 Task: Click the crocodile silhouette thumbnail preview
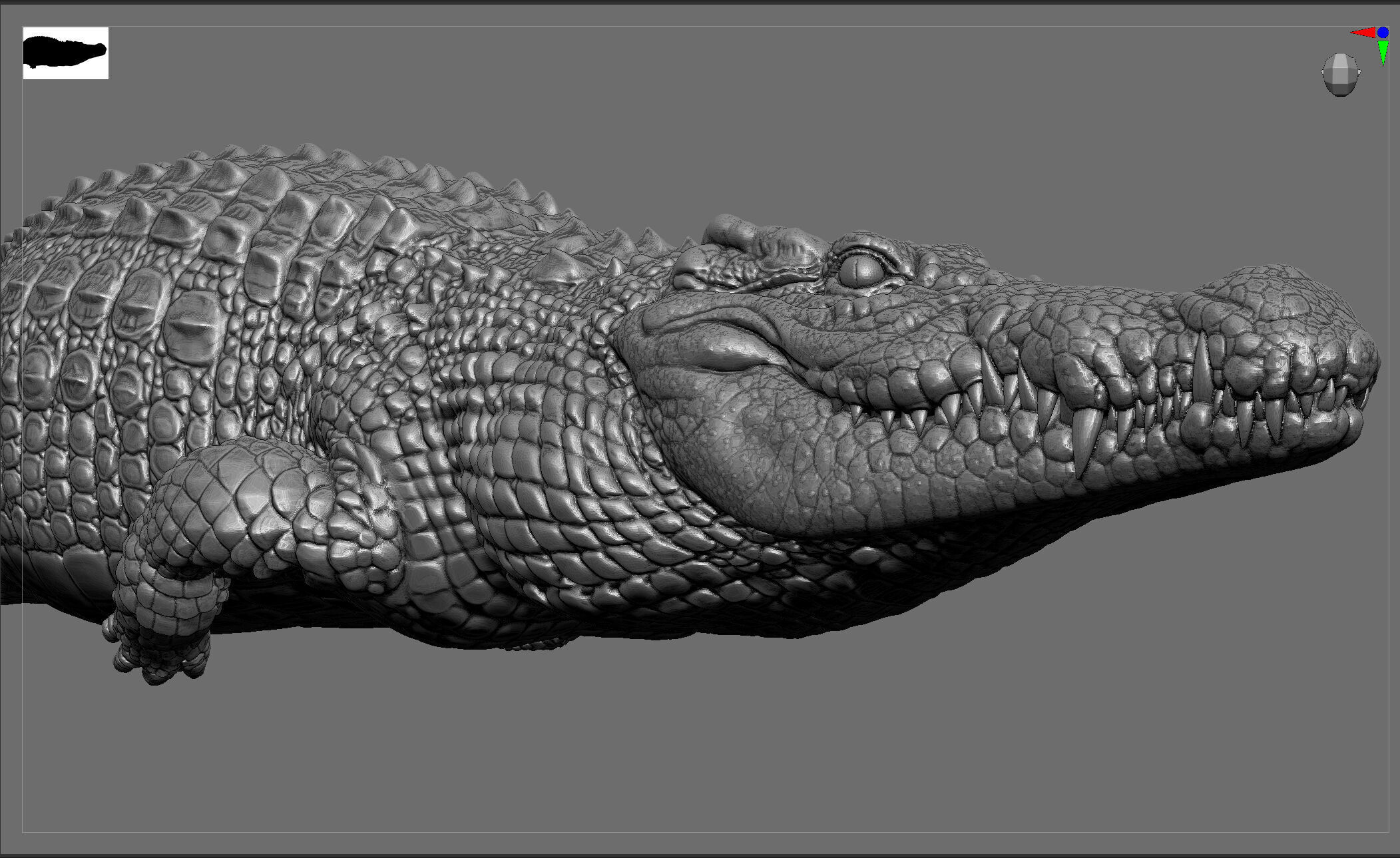pos(65,53)
